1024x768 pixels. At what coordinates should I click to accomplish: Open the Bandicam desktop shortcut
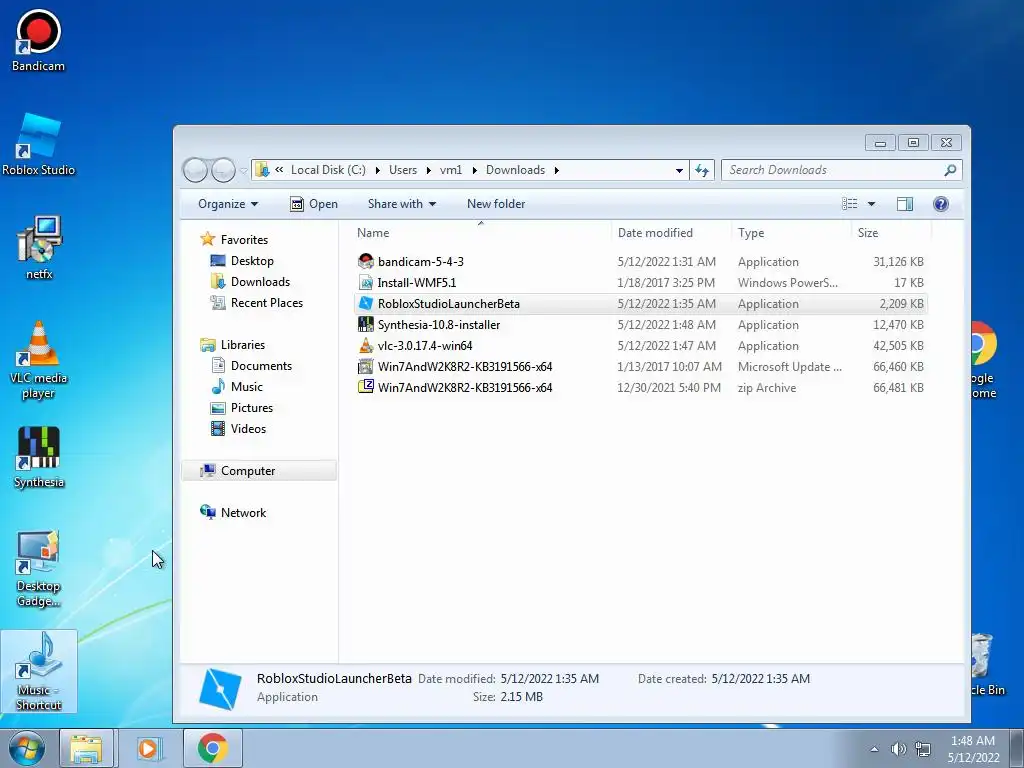pos(38,40)
